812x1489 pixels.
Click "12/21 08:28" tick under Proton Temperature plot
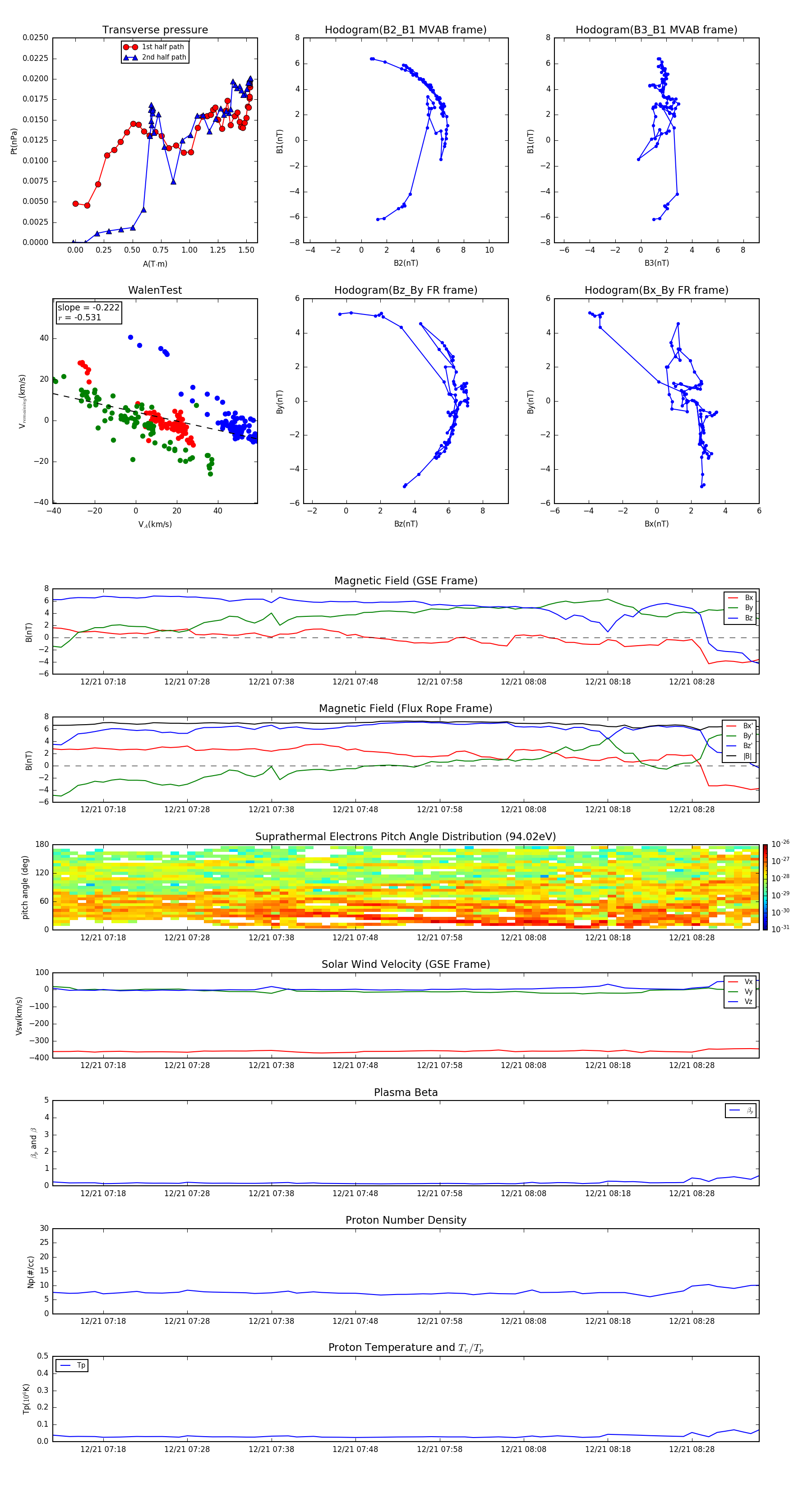tap(692, 1449)
